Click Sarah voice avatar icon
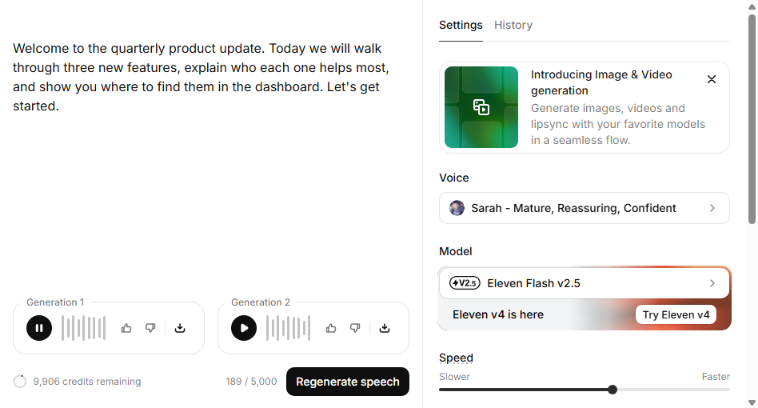Viewport: 758px width, 408px height. coord(457,208)
